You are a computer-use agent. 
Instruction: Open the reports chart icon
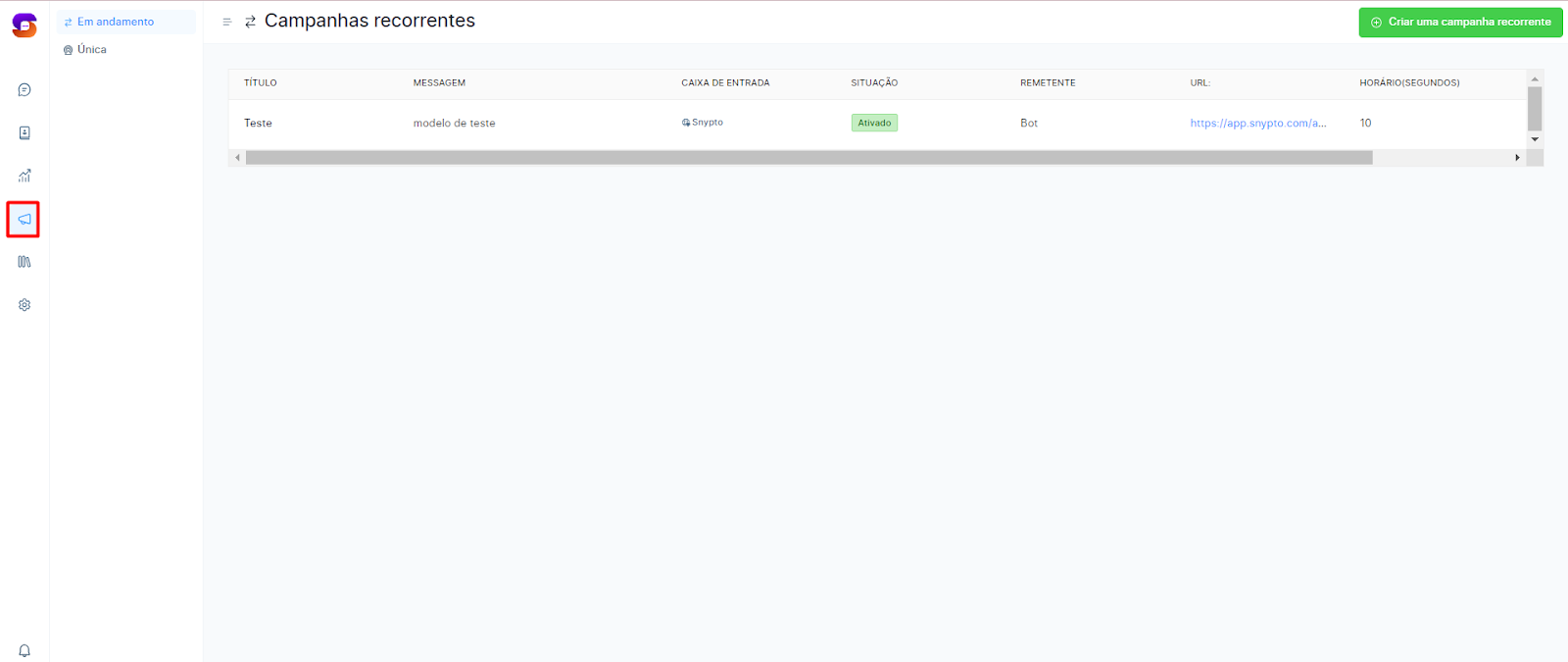click(24, 176)
